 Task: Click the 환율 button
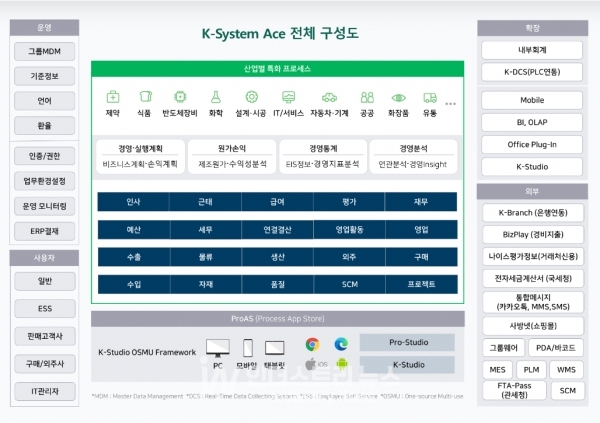[44, 126]
